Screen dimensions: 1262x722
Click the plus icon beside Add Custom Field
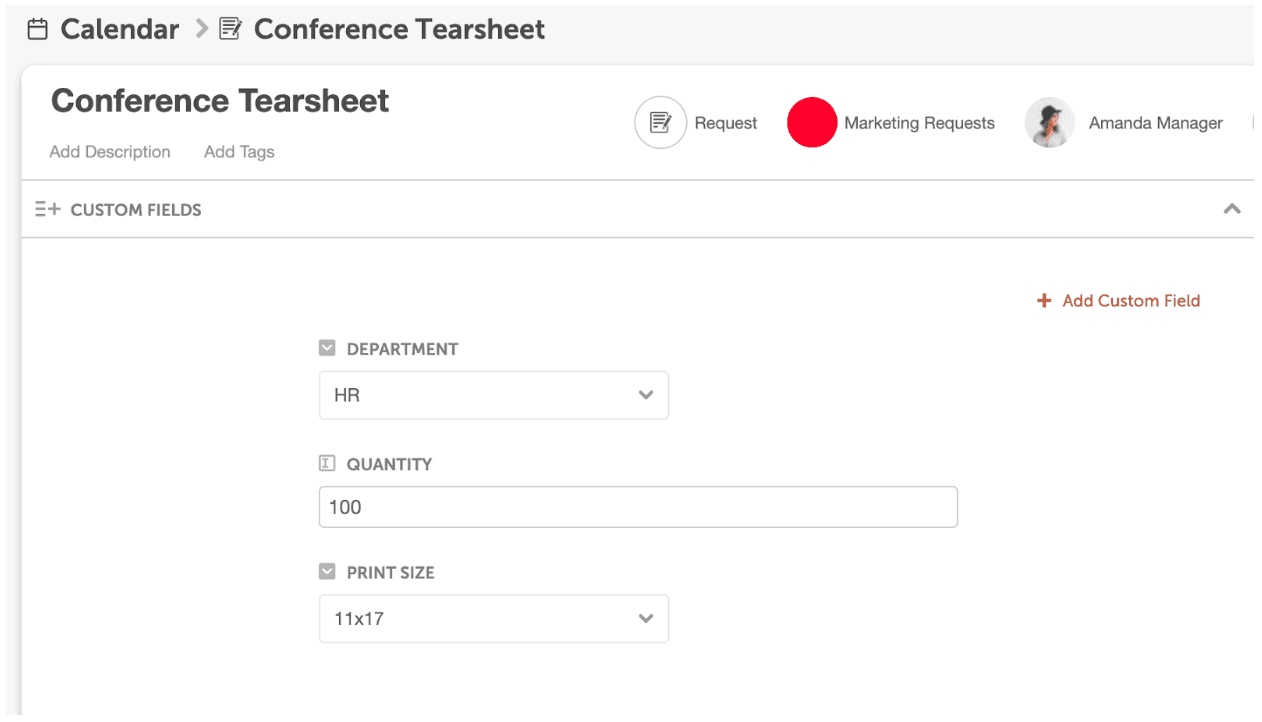coord(1044,301)
